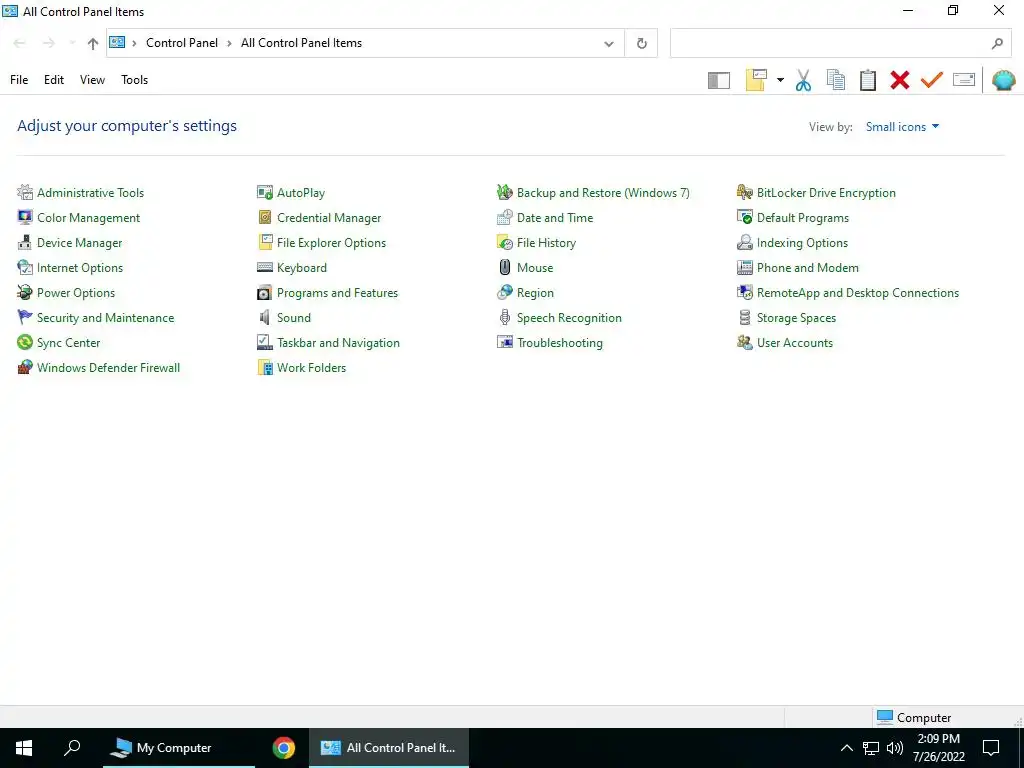The height and width of the screenshot is (768, 1024).
Task: Click the taskbar search magnifier
Action: pos(72,748)
